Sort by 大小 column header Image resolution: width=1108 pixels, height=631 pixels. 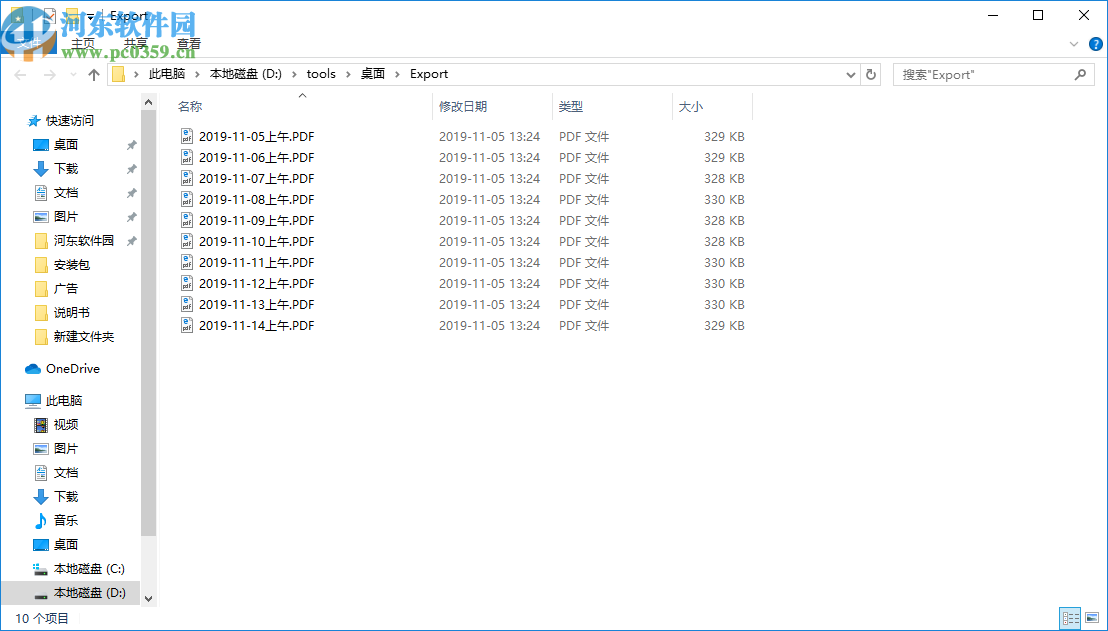(691, 107)
